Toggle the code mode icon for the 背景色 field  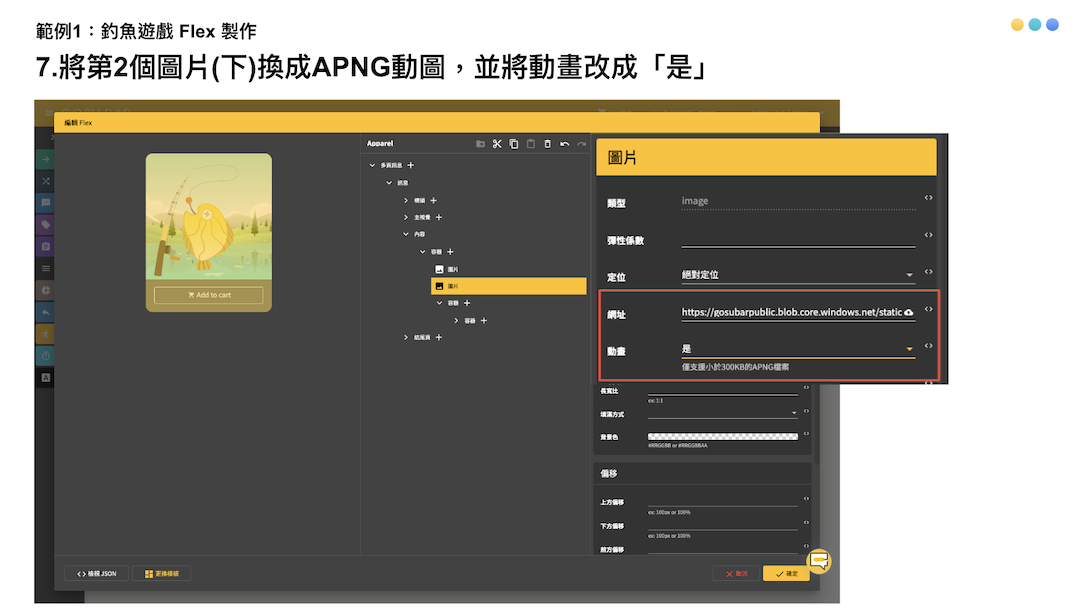click(807, 434)
